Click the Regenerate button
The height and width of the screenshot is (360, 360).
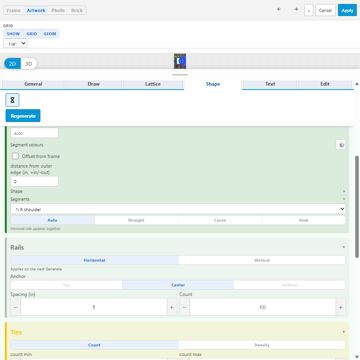click(23, 116)
